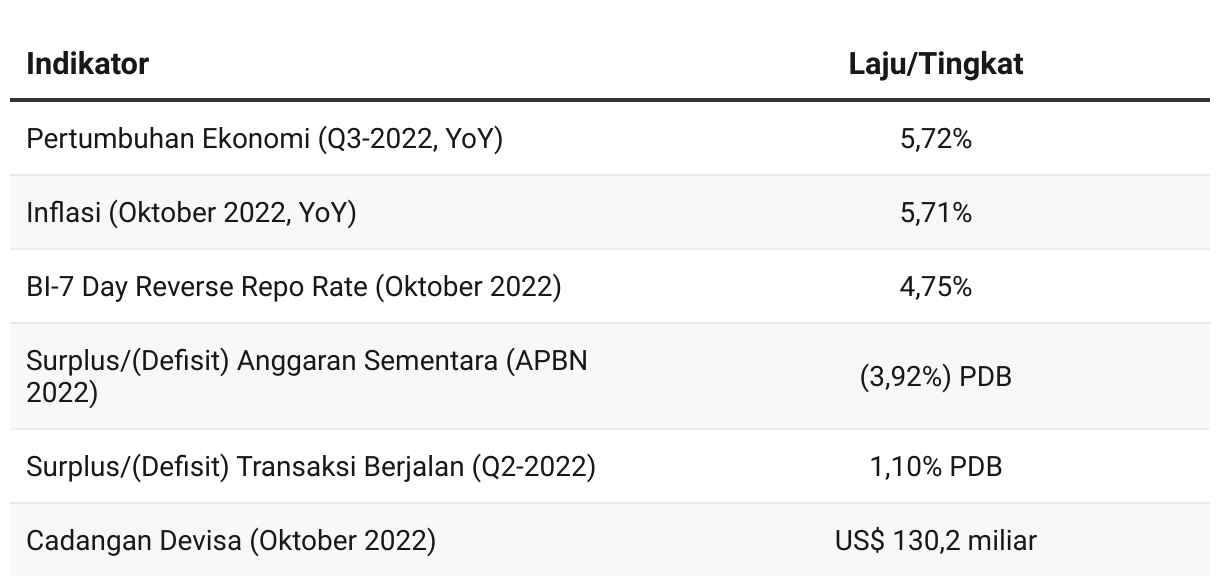Select the Pertumbuhan Ekonomi (Q3-2022, YoY) row label
This screenshot has height=586, width=1220.
(x=264, y=139)
